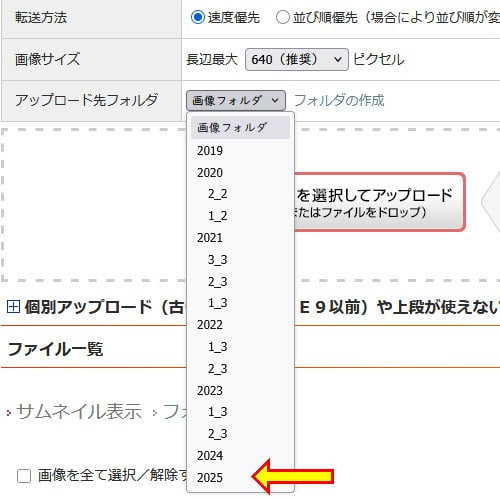Pick subfolder 1_2 under 2020

pyautogui.click(x=240, y=216)
